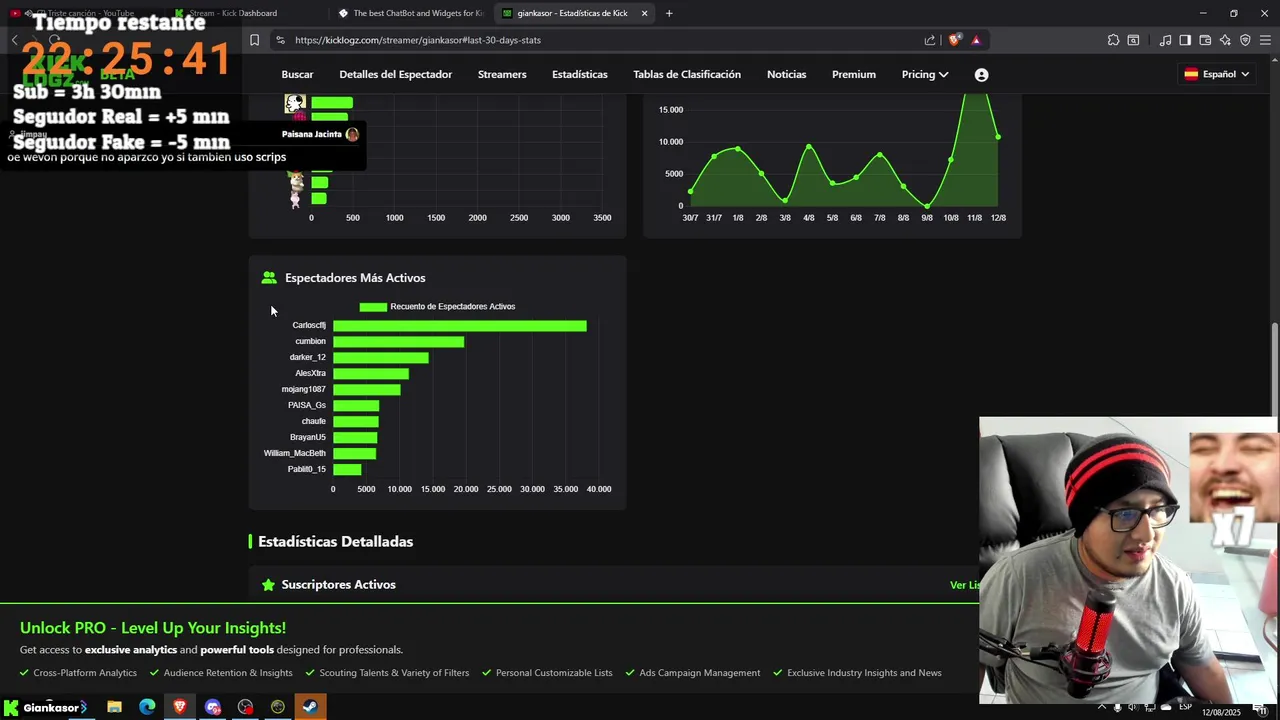Open File Explorer from the taskbar
Image resolution: width=1280 pixels, height=720 pixels.
click(114, 707)
